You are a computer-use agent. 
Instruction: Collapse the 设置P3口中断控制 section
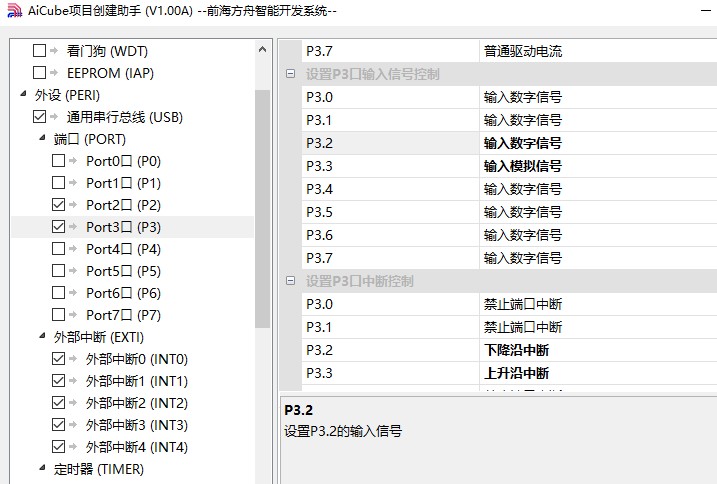290,280
